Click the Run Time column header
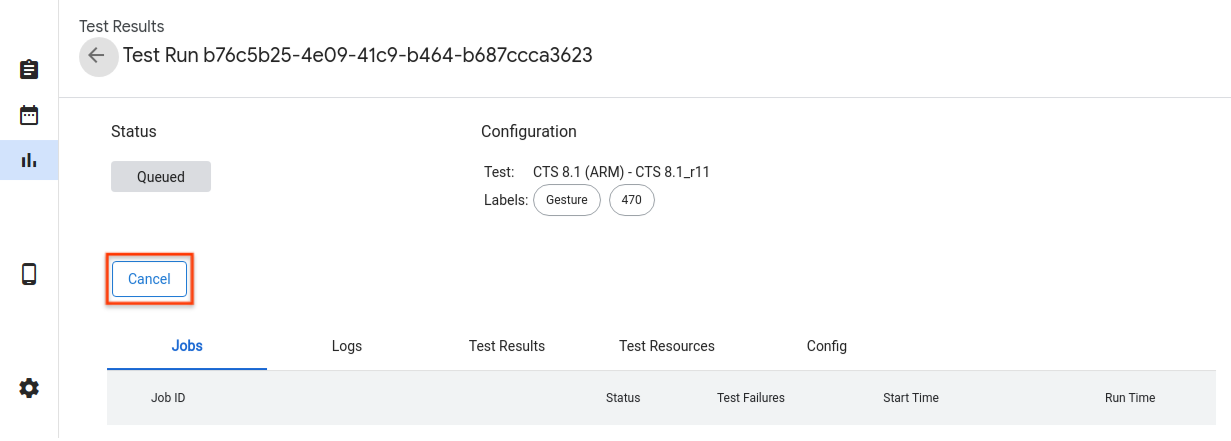Viewport: 1231px width, 441px height. click(x=1130, y=398)
